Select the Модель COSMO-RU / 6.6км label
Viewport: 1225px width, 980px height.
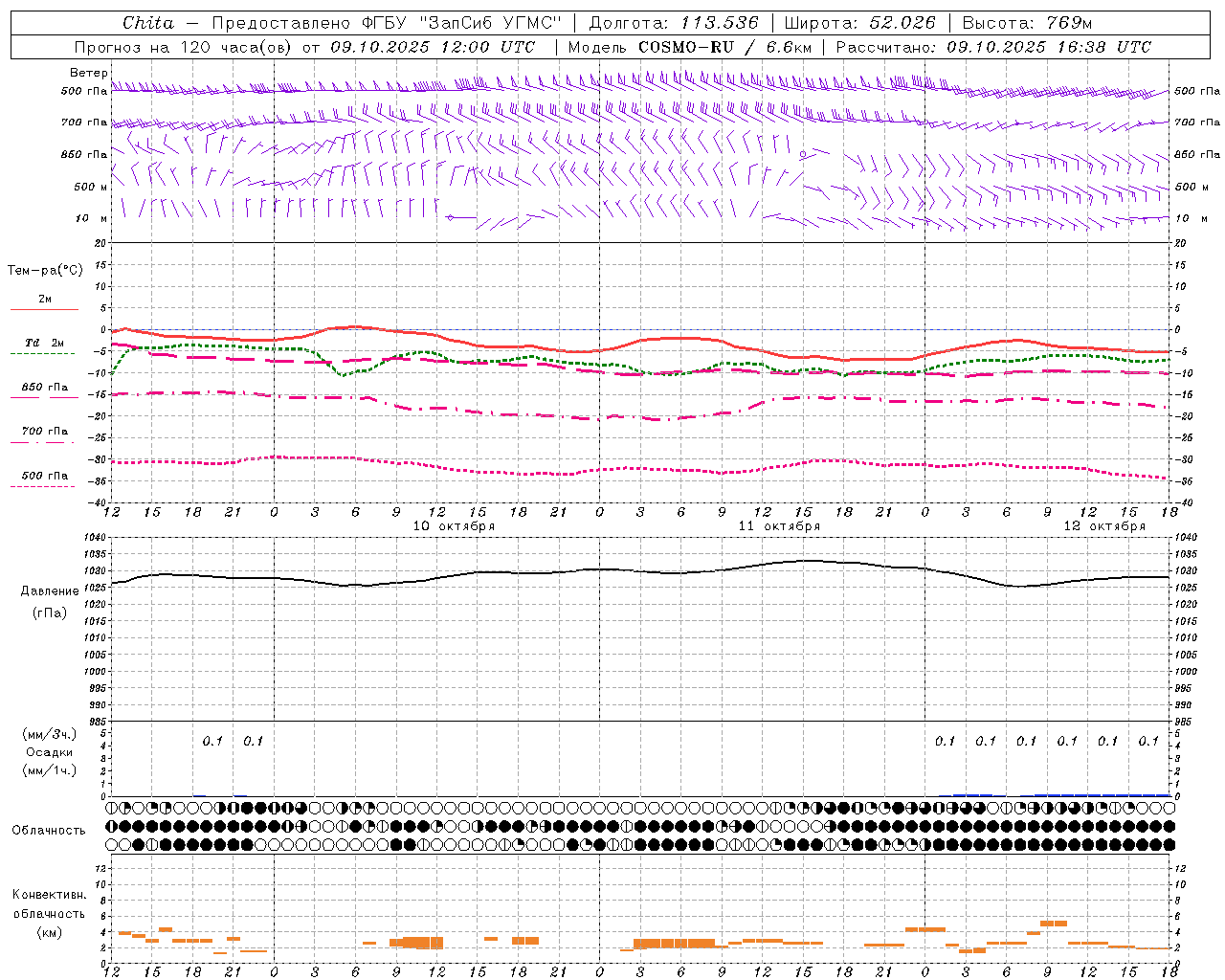click(x=690, y=47)
